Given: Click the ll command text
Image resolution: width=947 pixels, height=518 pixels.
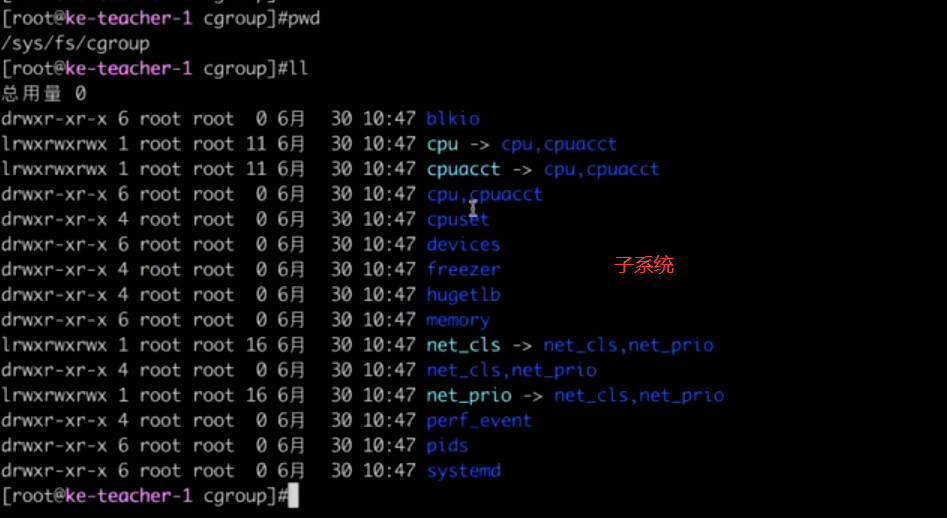Looking at the screenshot, I should [x=298, y=68].
